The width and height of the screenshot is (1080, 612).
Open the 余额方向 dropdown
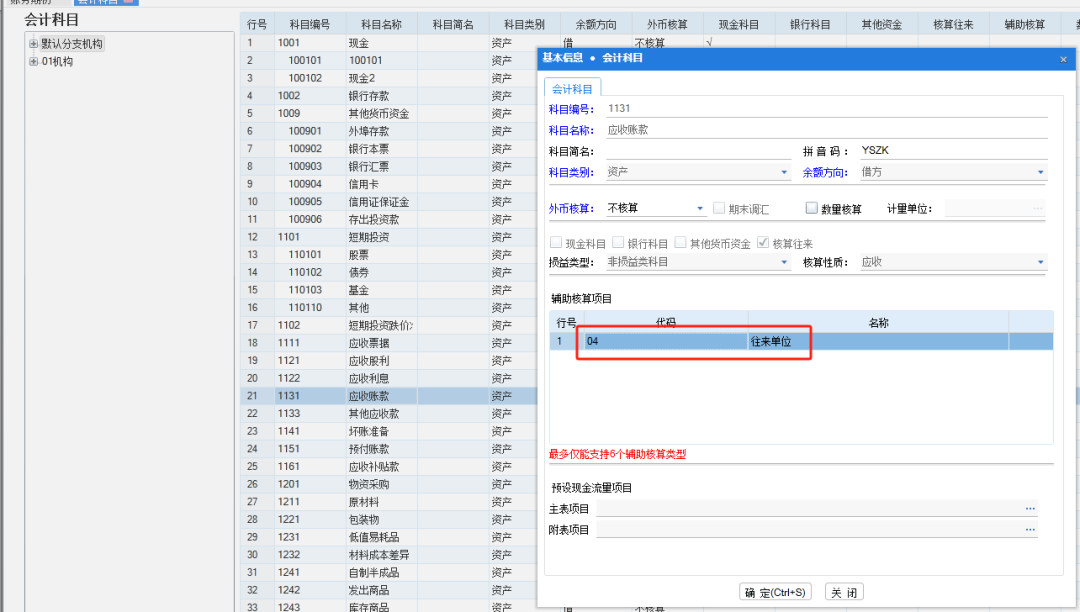[1041, 172]
